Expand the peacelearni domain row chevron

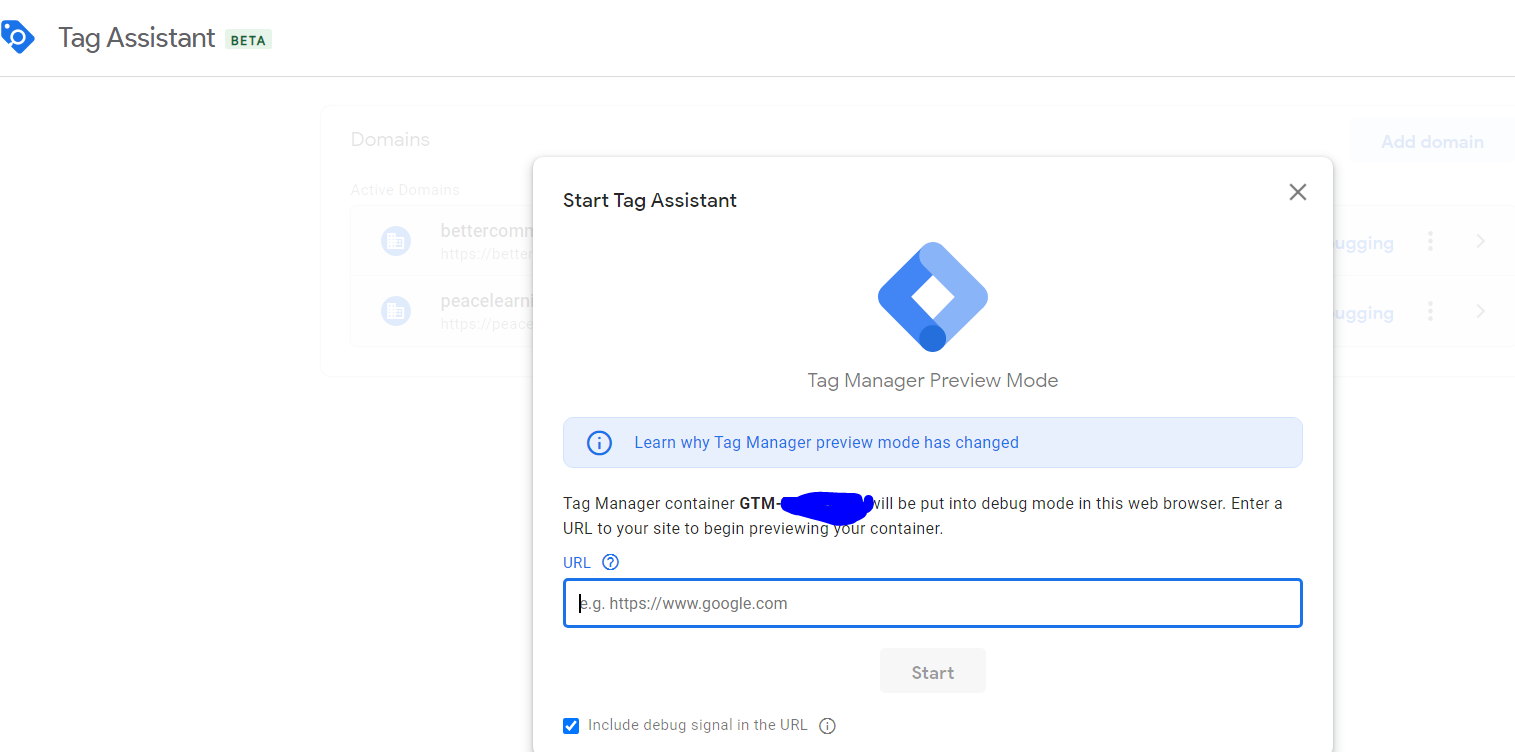1481,311
